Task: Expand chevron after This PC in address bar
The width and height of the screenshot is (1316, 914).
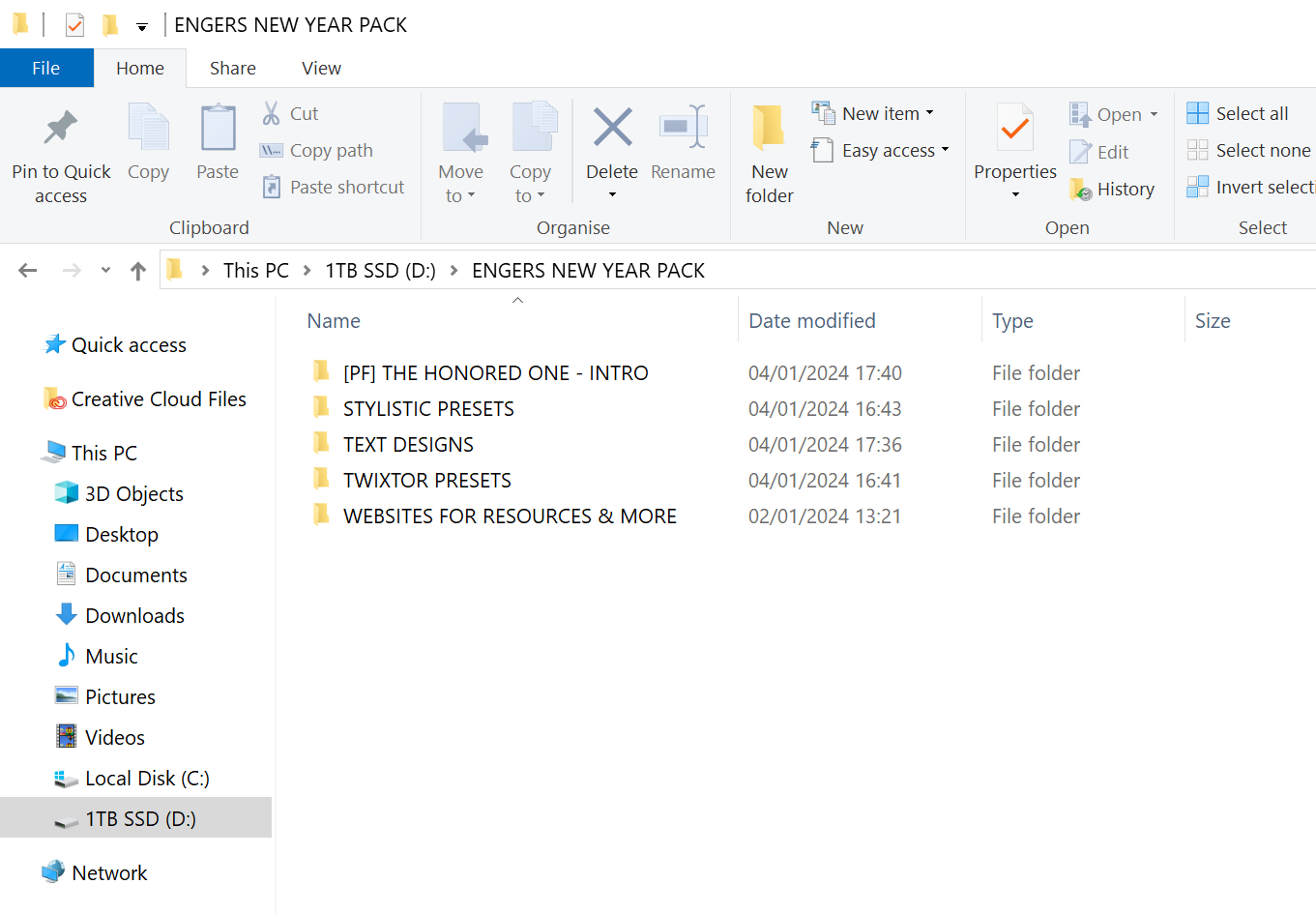Action: click(307, 271)
